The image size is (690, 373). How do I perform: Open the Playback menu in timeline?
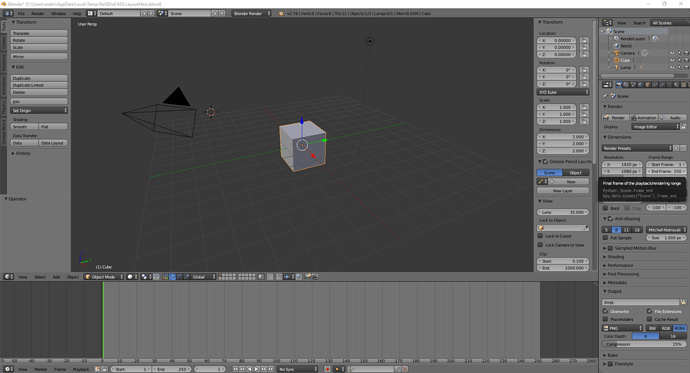click(81, 369)
